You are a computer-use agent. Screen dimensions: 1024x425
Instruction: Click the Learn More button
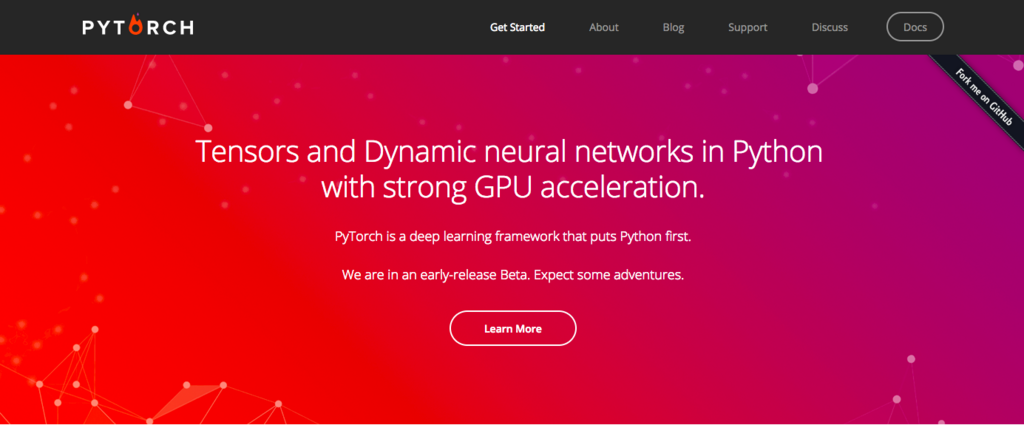click(513, 328)
